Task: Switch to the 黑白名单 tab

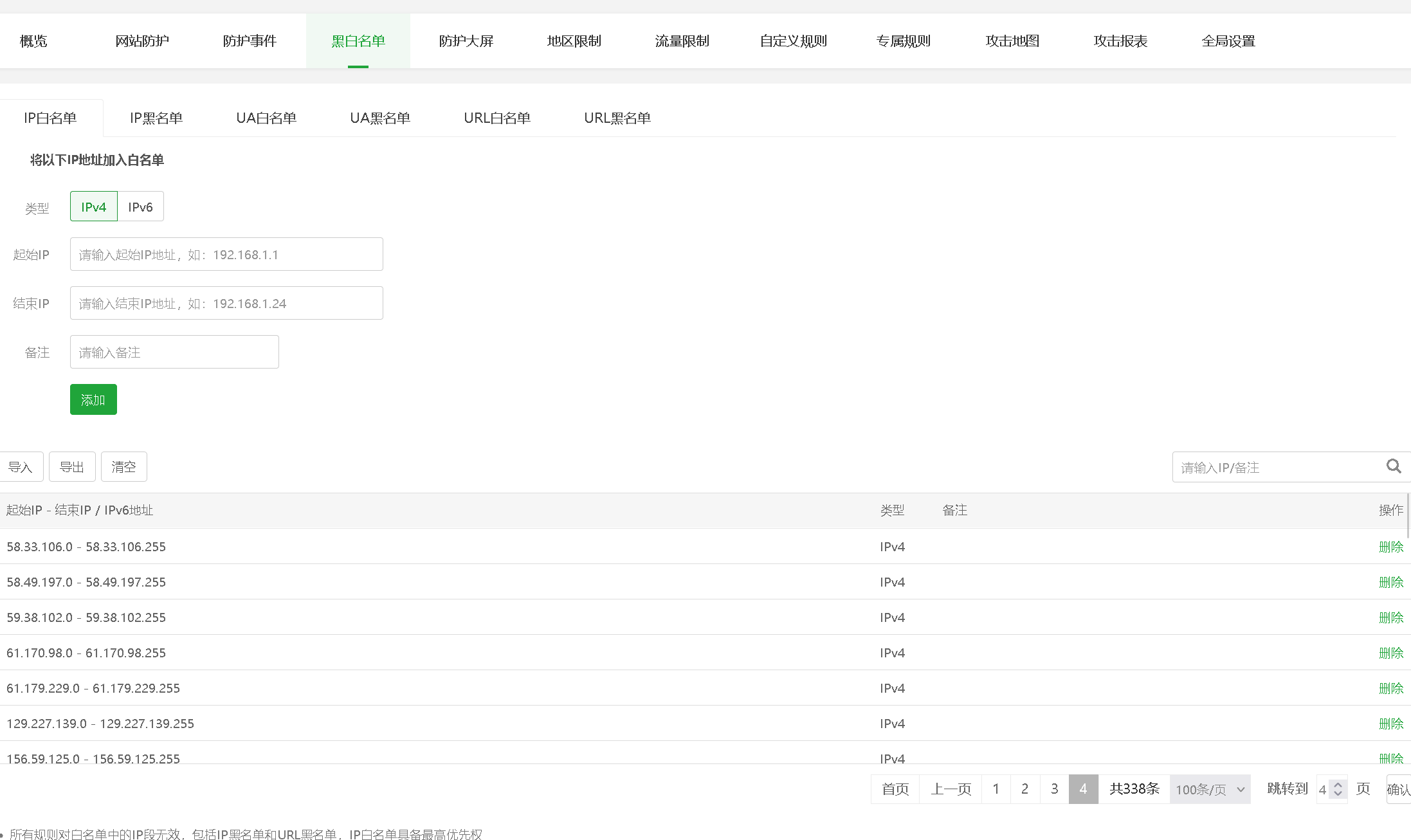Action: 358,41
